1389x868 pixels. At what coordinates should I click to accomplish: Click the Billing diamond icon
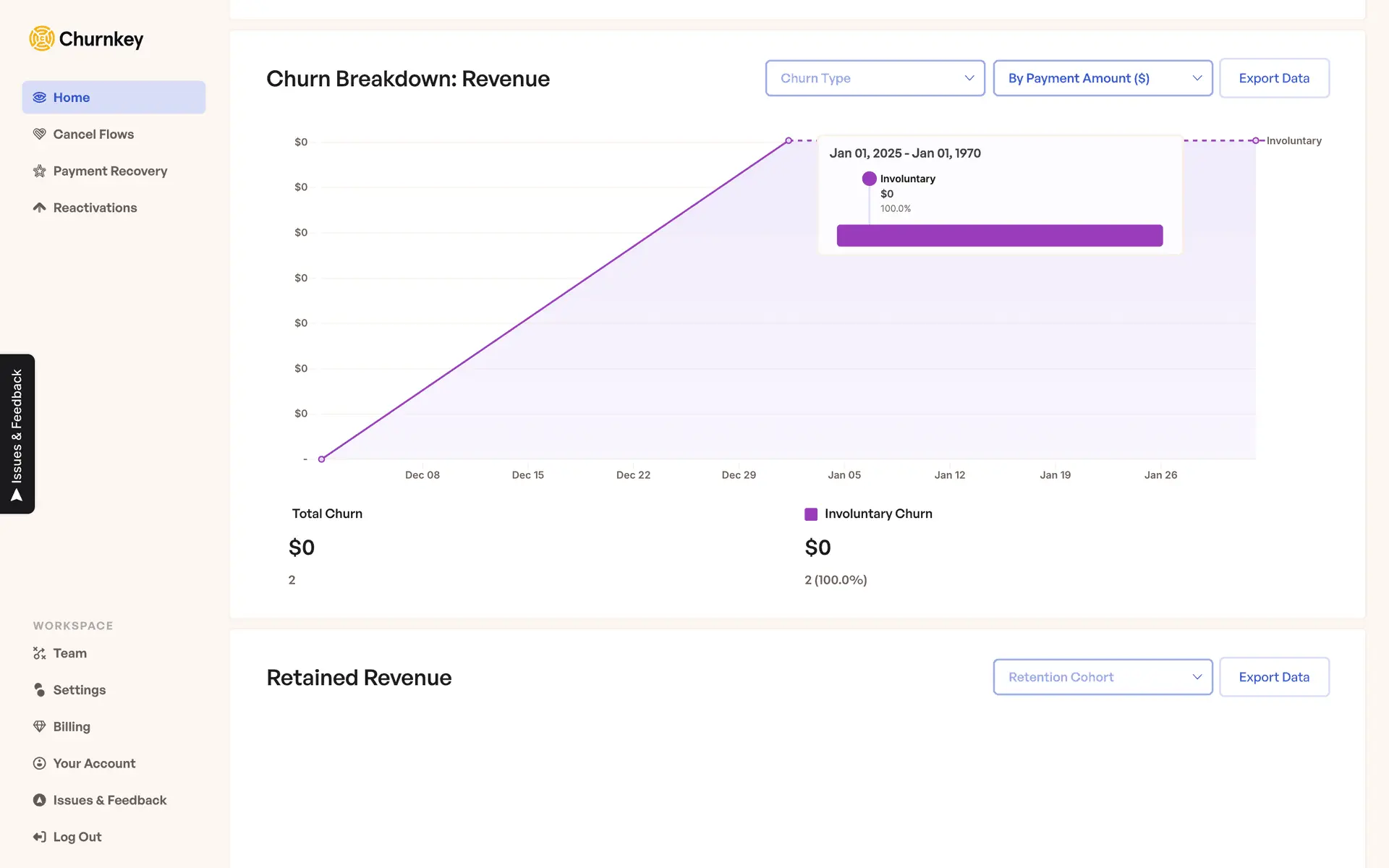39,726
